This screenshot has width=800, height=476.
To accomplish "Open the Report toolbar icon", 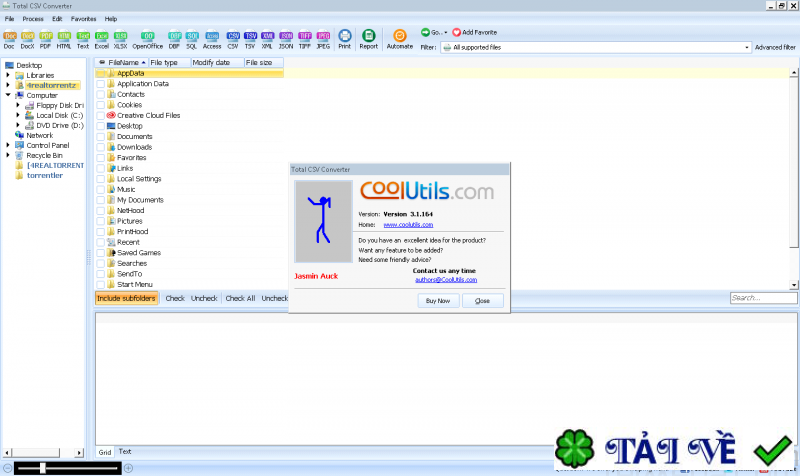I will tap(368, 39).
